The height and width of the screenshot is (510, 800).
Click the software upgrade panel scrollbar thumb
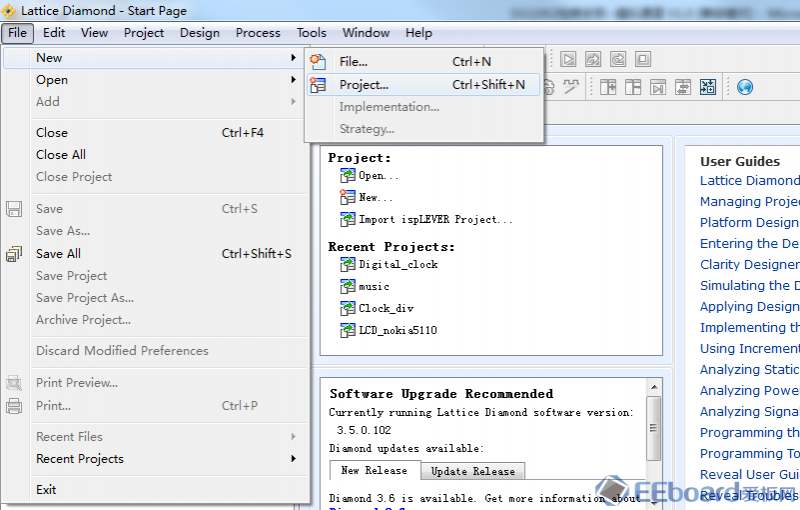click(654, 428)
